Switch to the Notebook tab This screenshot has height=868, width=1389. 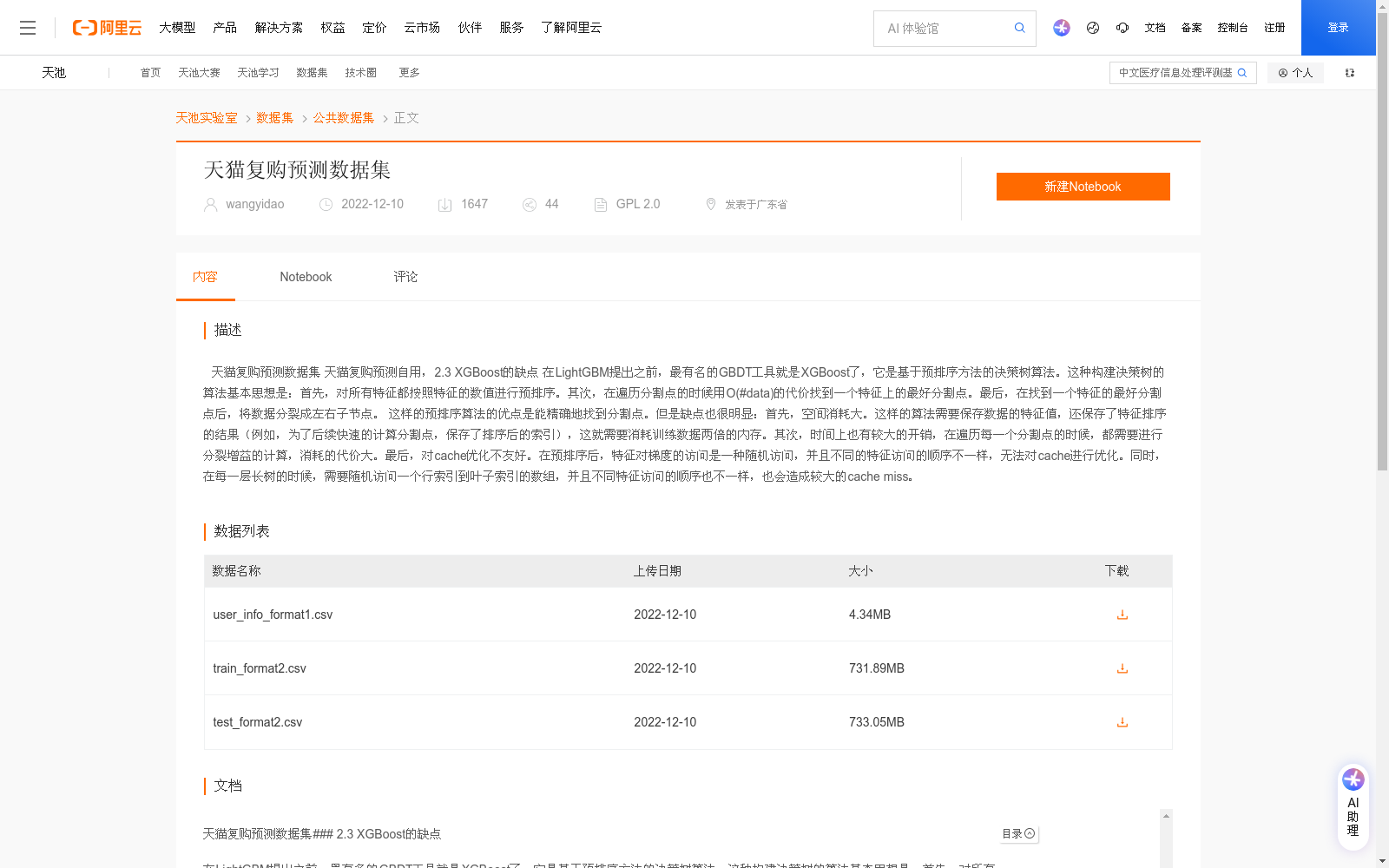coord(306,277)
